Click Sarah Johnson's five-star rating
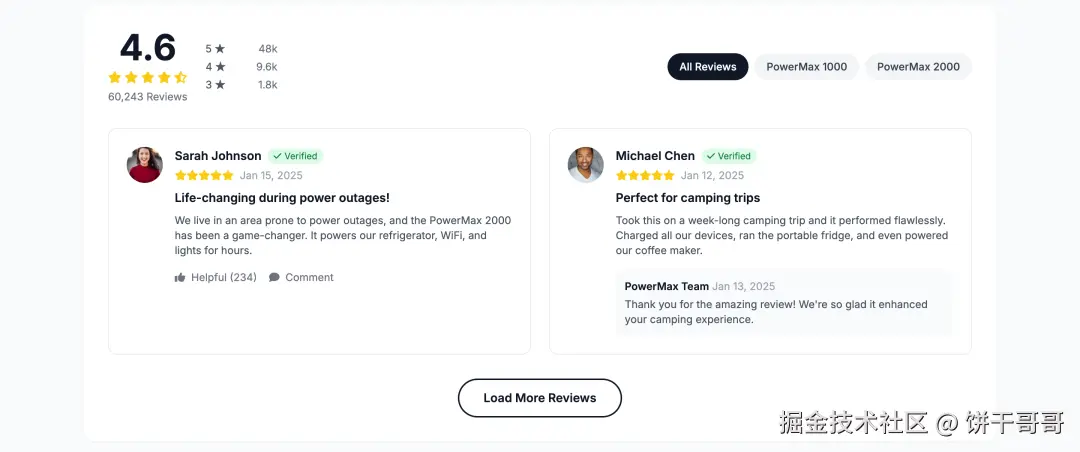The height and width of the screenshot is (452, 1080). pos(204,176)
